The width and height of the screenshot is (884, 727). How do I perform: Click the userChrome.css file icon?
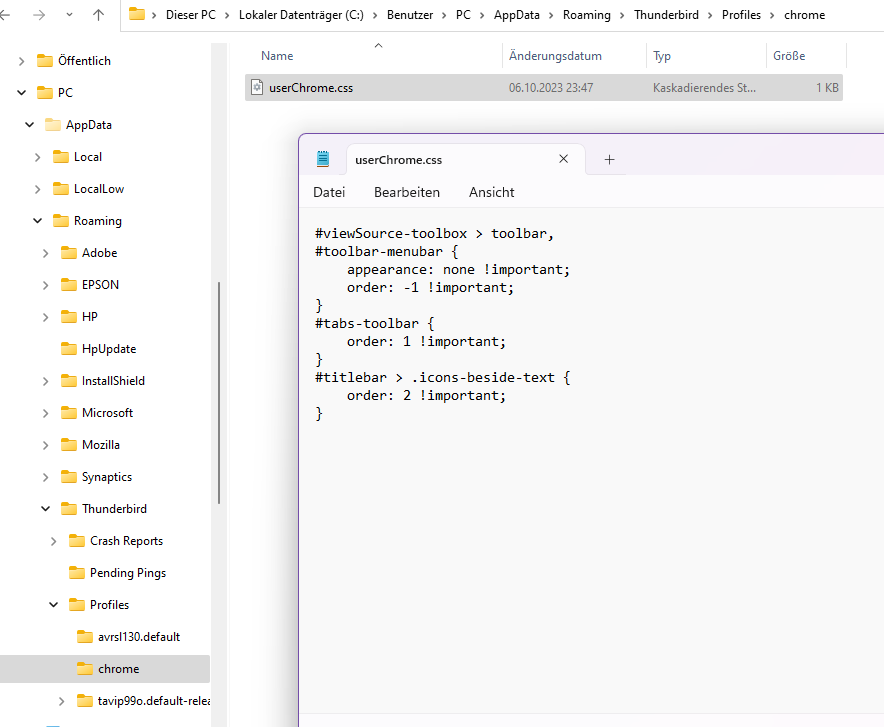[x=257, y=87]
